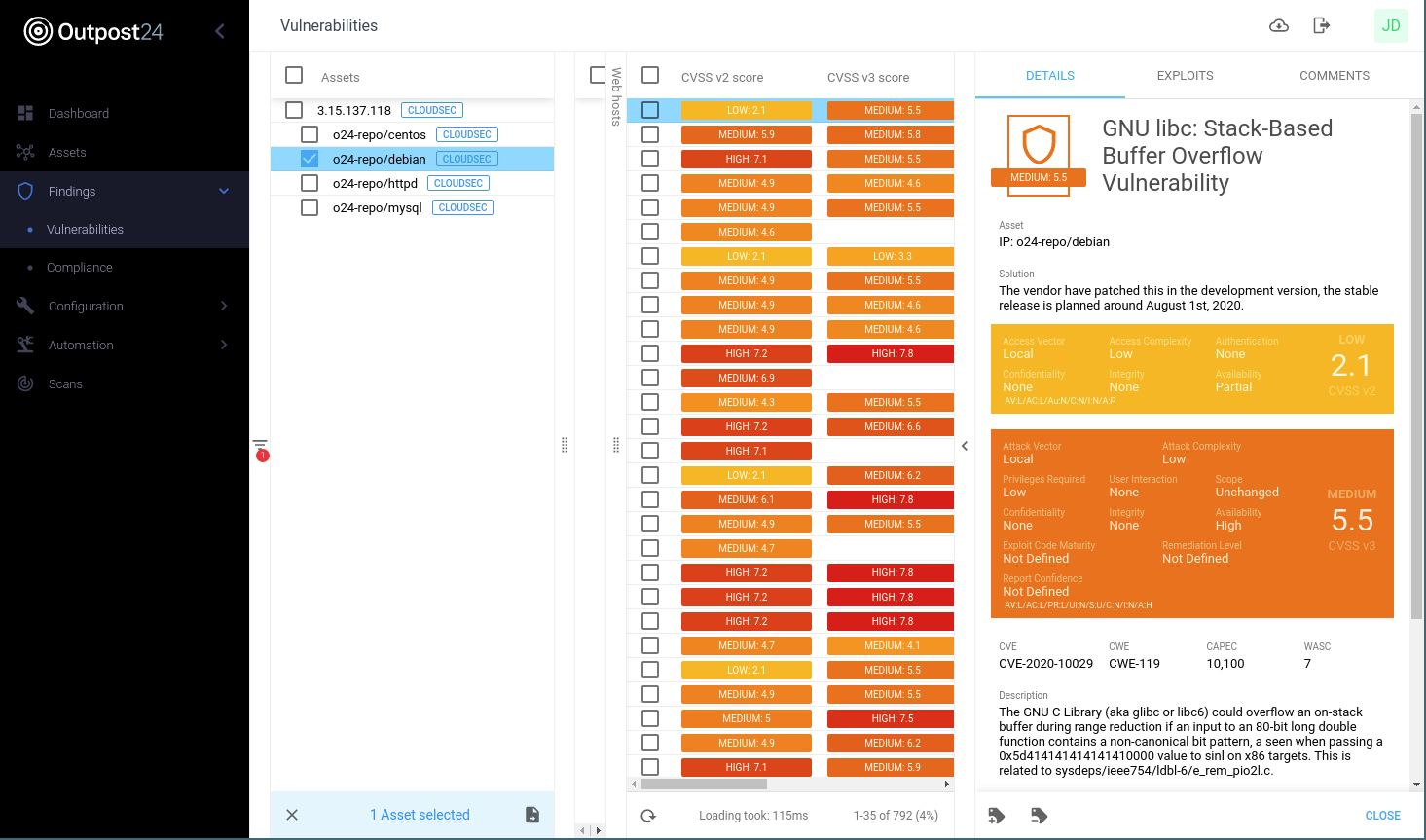Click the add tag icon in details footer
Screen dimensions: 1426x840
(996, 816)
